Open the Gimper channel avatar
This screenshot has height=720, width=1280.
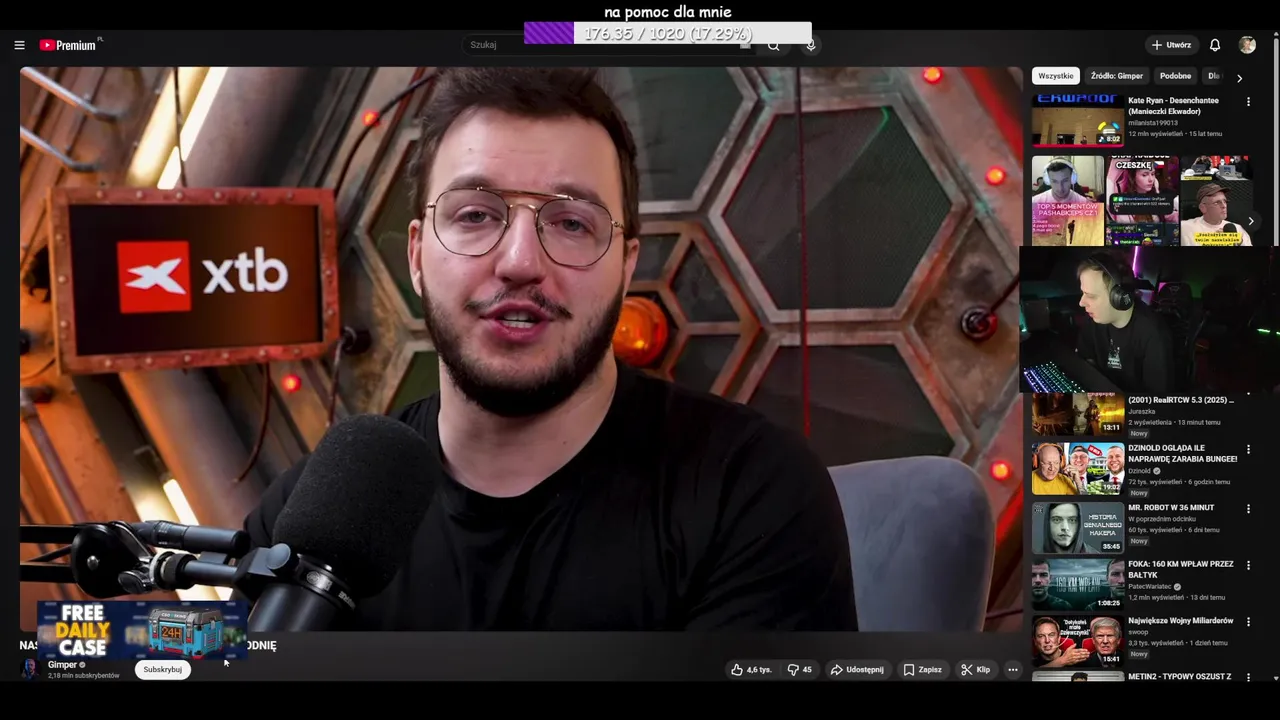(31, 669)
